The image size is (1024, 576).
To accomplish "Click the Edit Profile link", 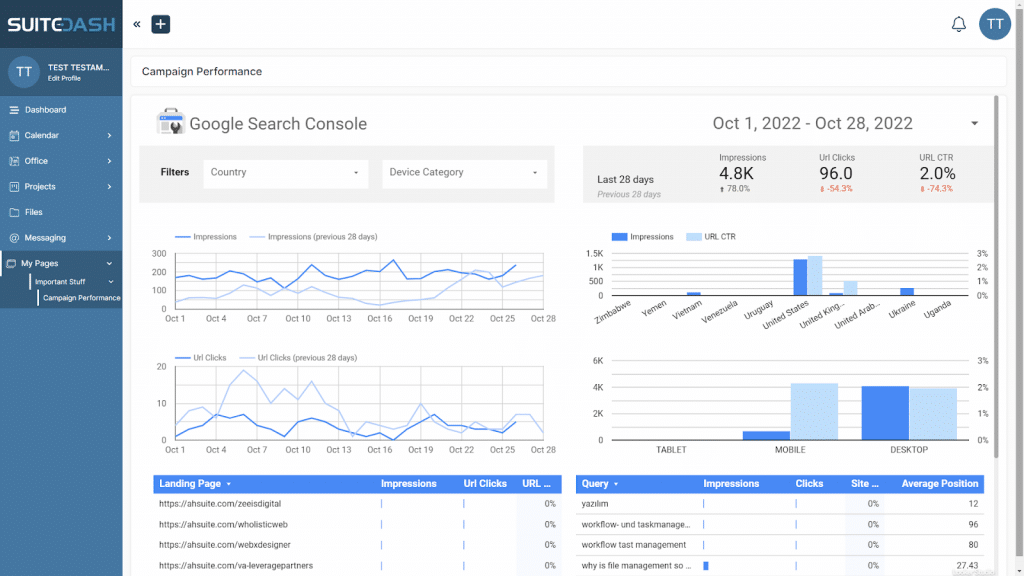I will click(x=67, y=78).
